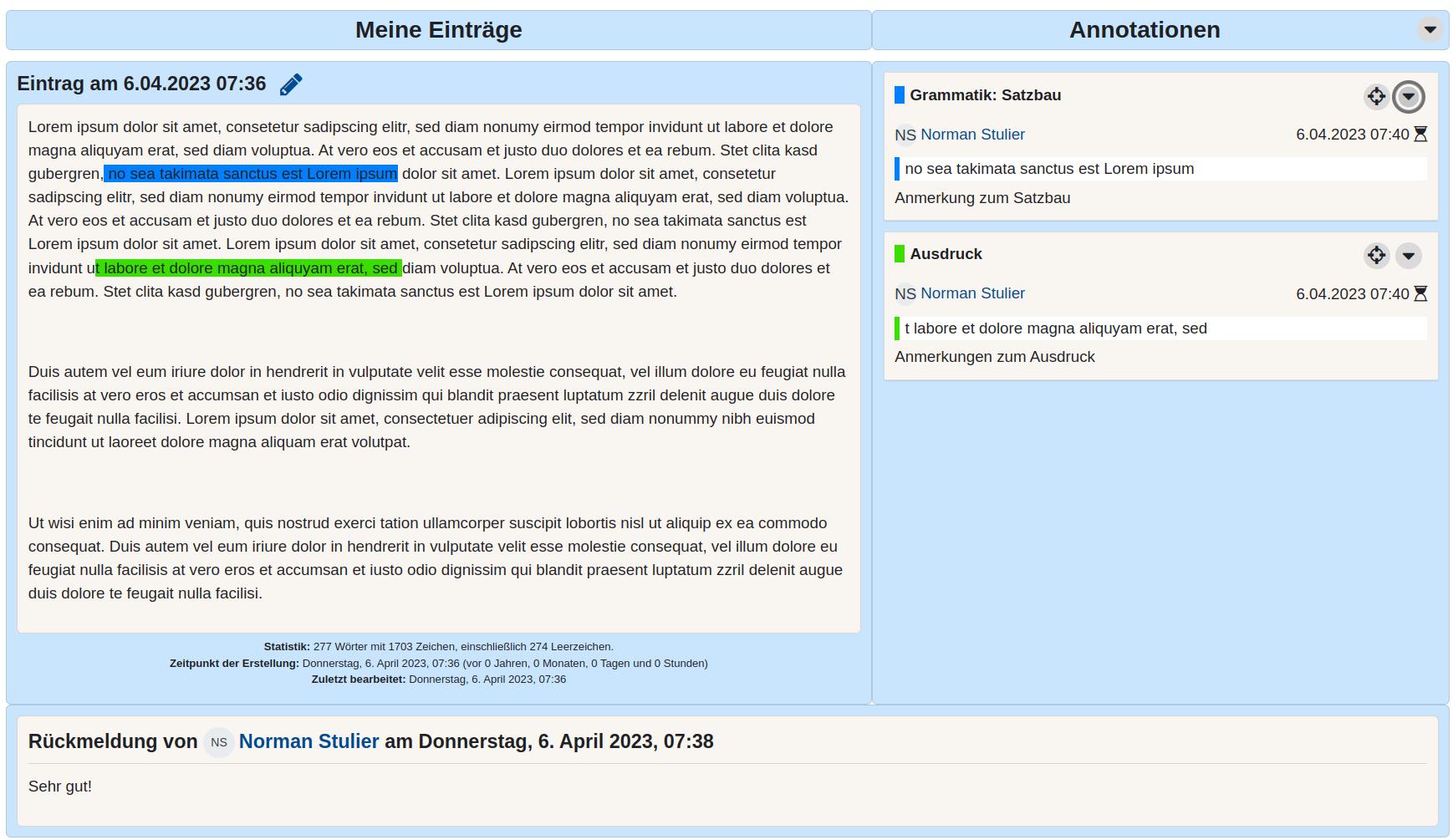The width and height of the screenshot is (1453, 840).
Task: Click NS avatar in Rückmeldung header
Action: [219, 742]
